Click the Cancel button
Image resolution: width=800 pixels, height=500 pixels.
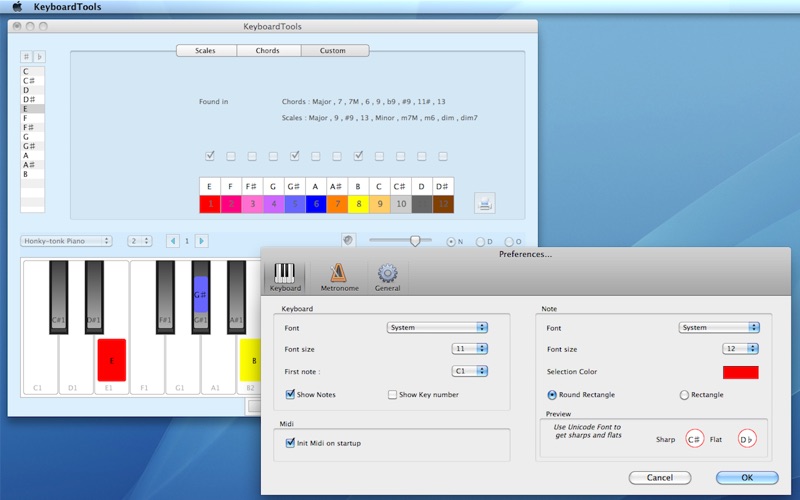[x=660, y=478]
